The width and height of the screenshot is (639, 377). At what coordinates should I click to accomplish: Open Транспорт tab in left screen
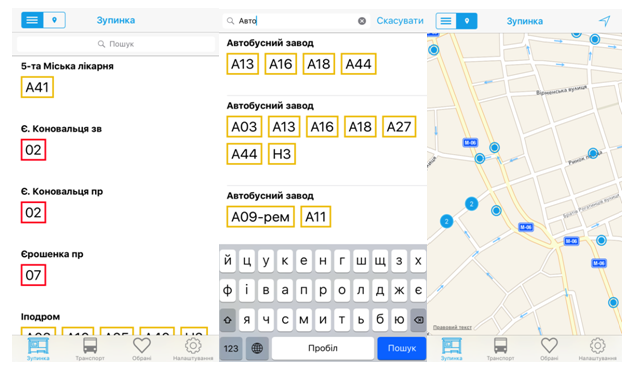coord(90,349)
